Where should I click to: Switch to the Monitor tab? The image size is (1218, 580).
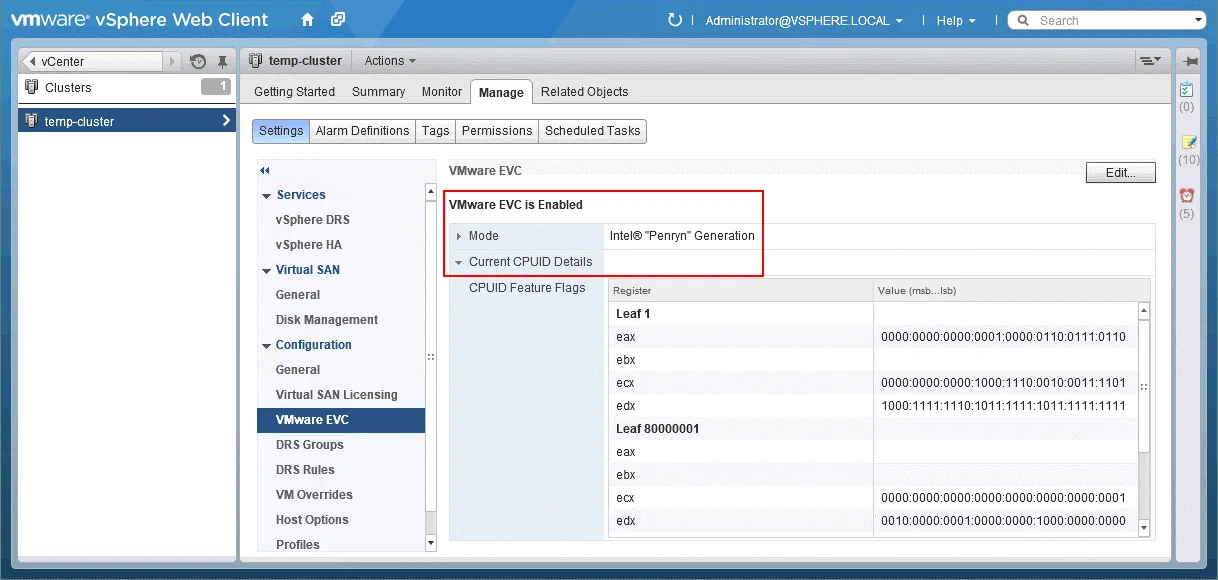coord(441,92)
